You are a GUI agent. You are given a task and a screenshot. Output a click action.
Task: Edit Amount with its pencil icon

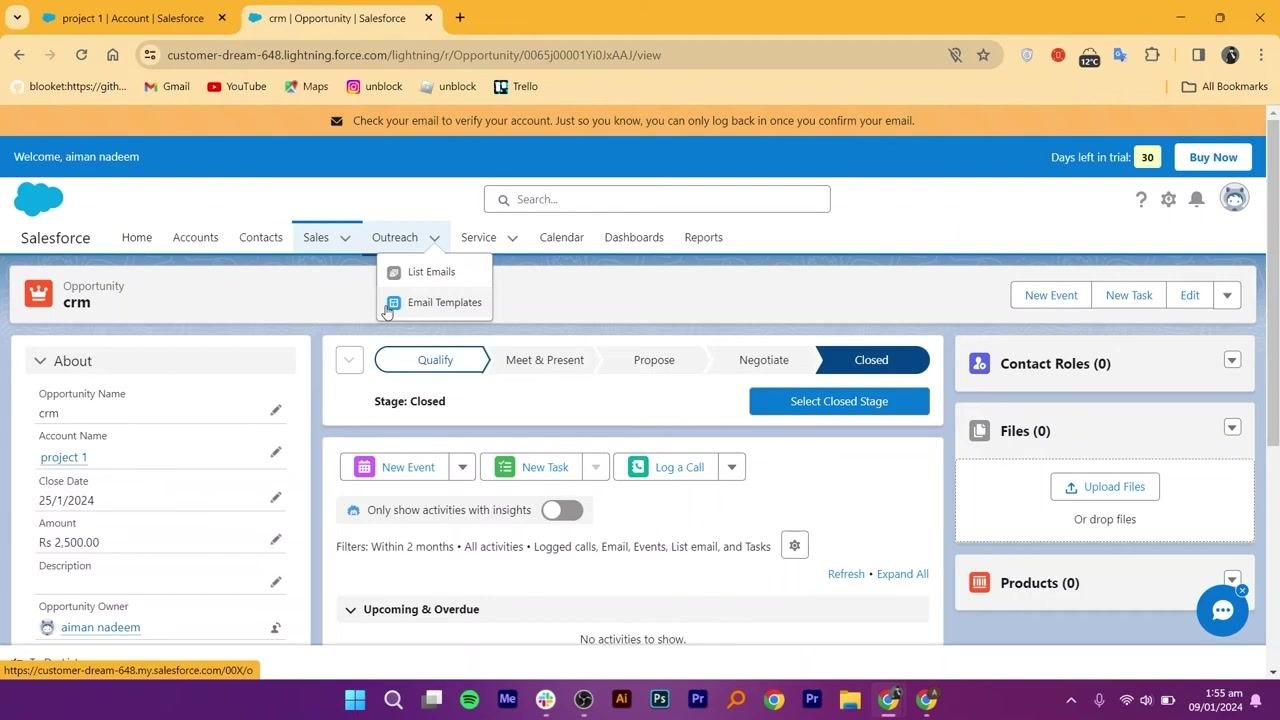pyautogui.click(x=275, y=539)
